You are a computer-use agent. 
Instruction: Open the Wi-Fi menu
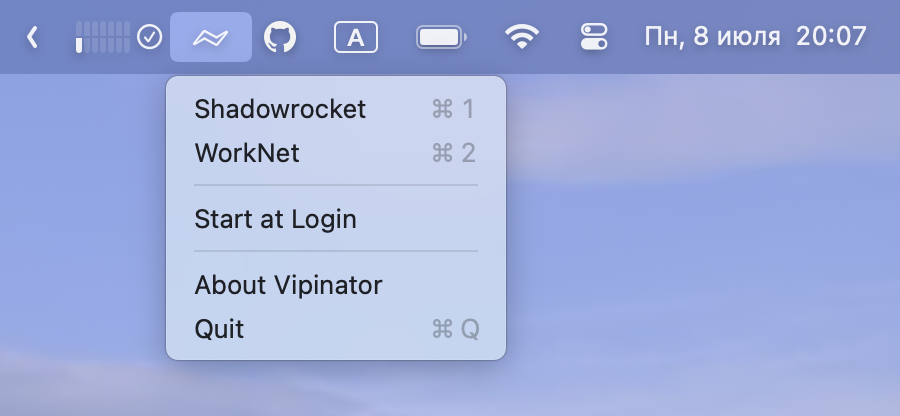point(520,38)
